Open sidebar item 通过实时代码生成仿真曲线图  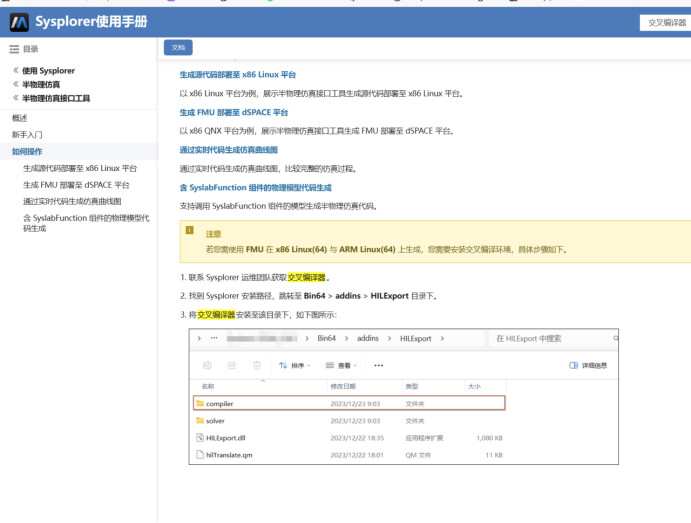[x=72, y=201]
